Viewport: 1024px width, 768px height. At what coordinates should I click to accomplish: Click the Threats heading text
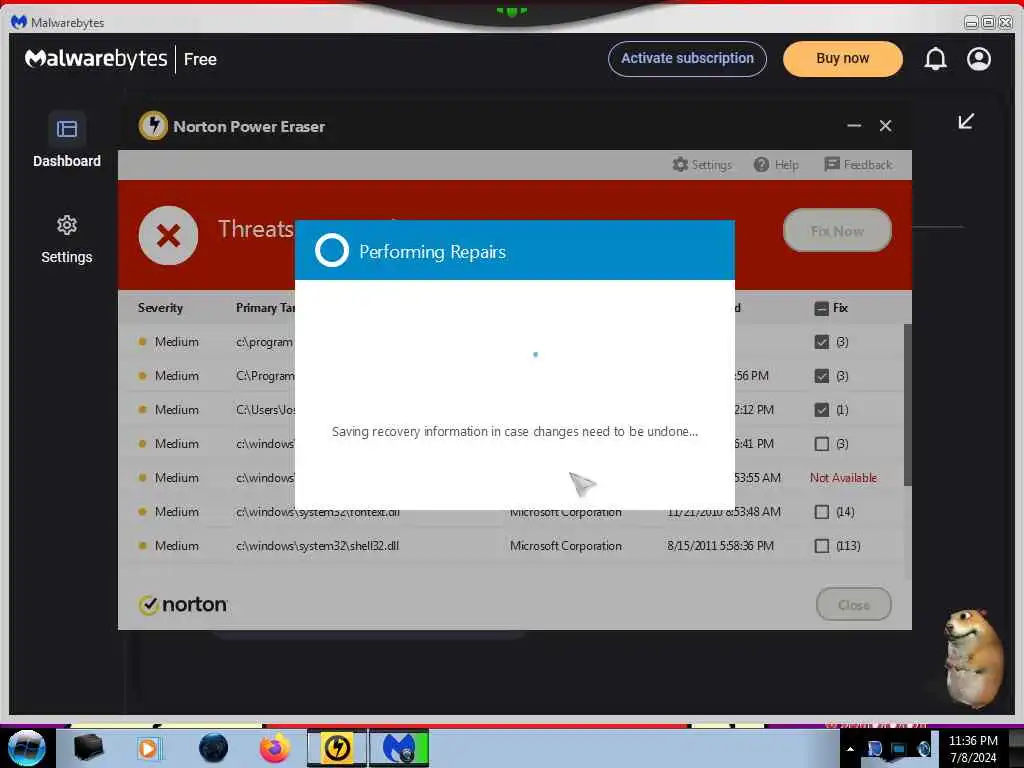point(256,229)
